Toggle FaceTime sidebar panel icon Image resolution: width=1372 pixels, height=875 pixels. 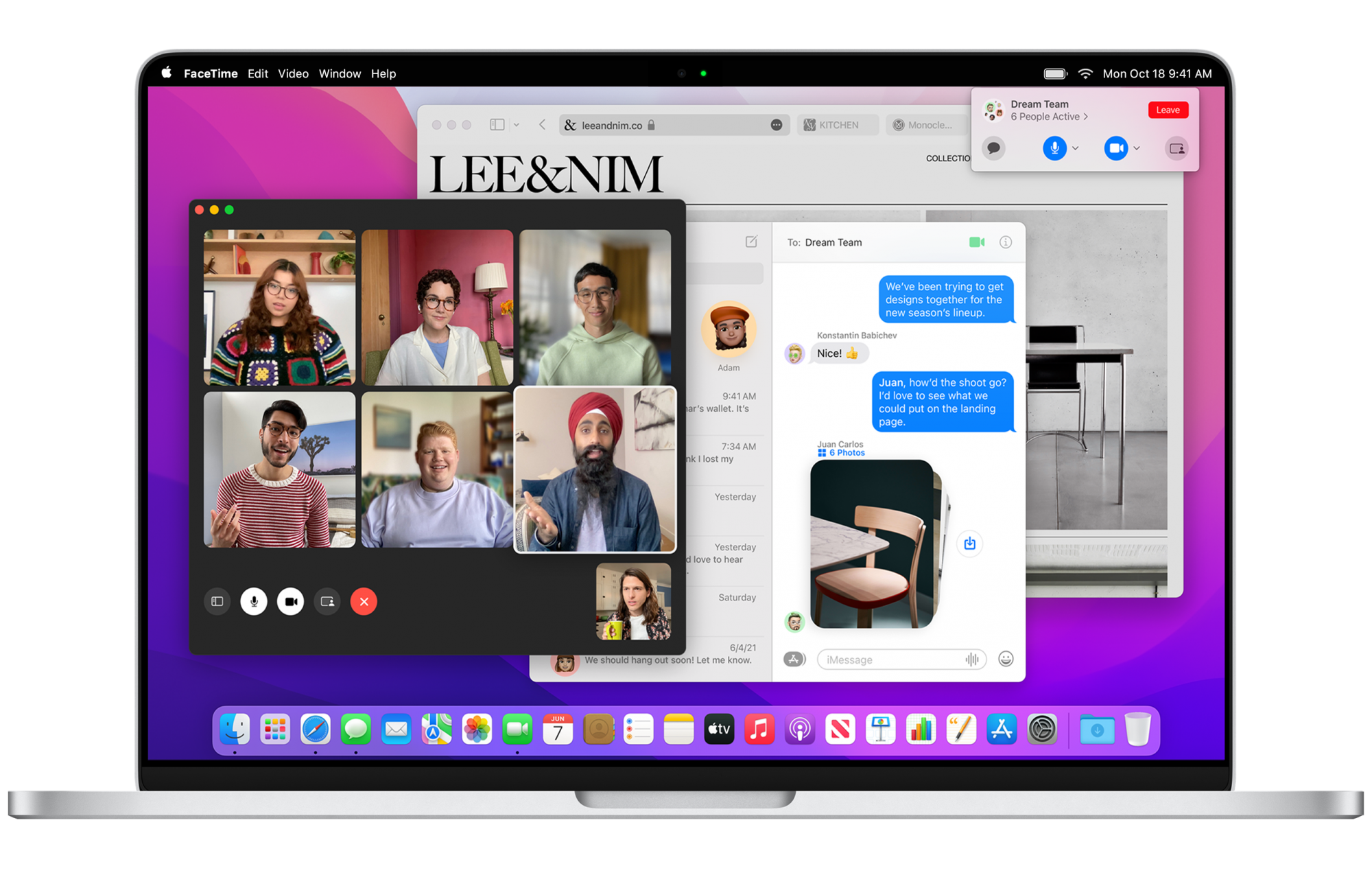point(217,602)
